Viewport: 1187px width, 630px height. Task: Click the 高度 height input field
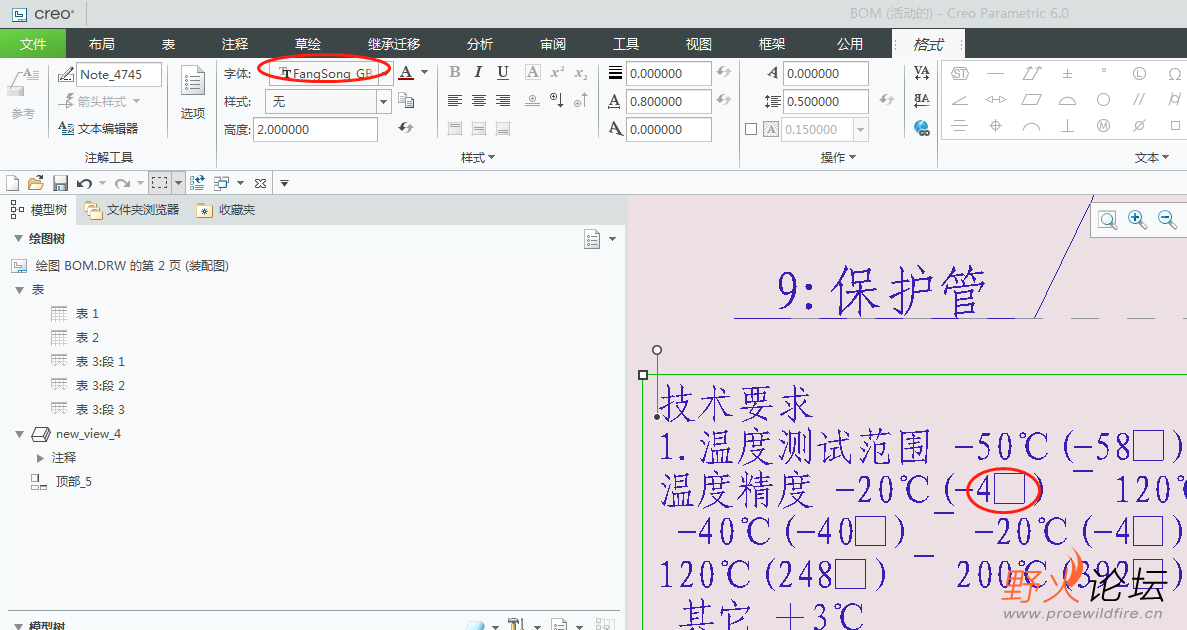(315, 129)
